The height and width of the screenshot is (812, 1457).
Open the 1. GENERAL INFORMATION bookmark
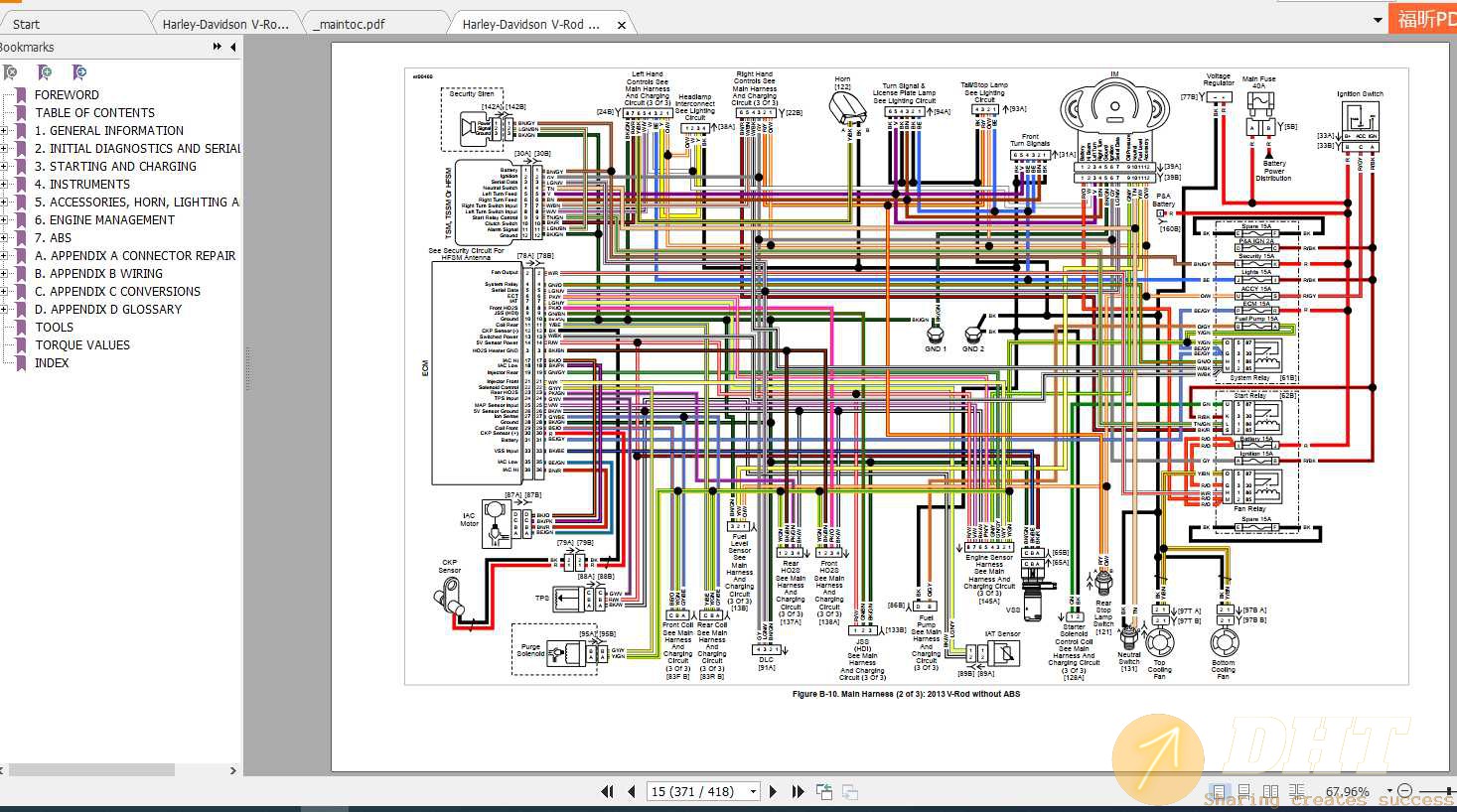point(109,131)
